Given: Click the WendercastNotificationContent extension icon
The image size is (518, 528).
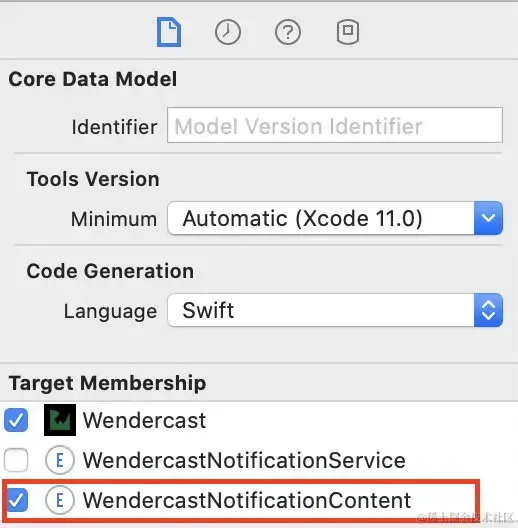Looking at the screenshot, I should click(x=60, y=500).
